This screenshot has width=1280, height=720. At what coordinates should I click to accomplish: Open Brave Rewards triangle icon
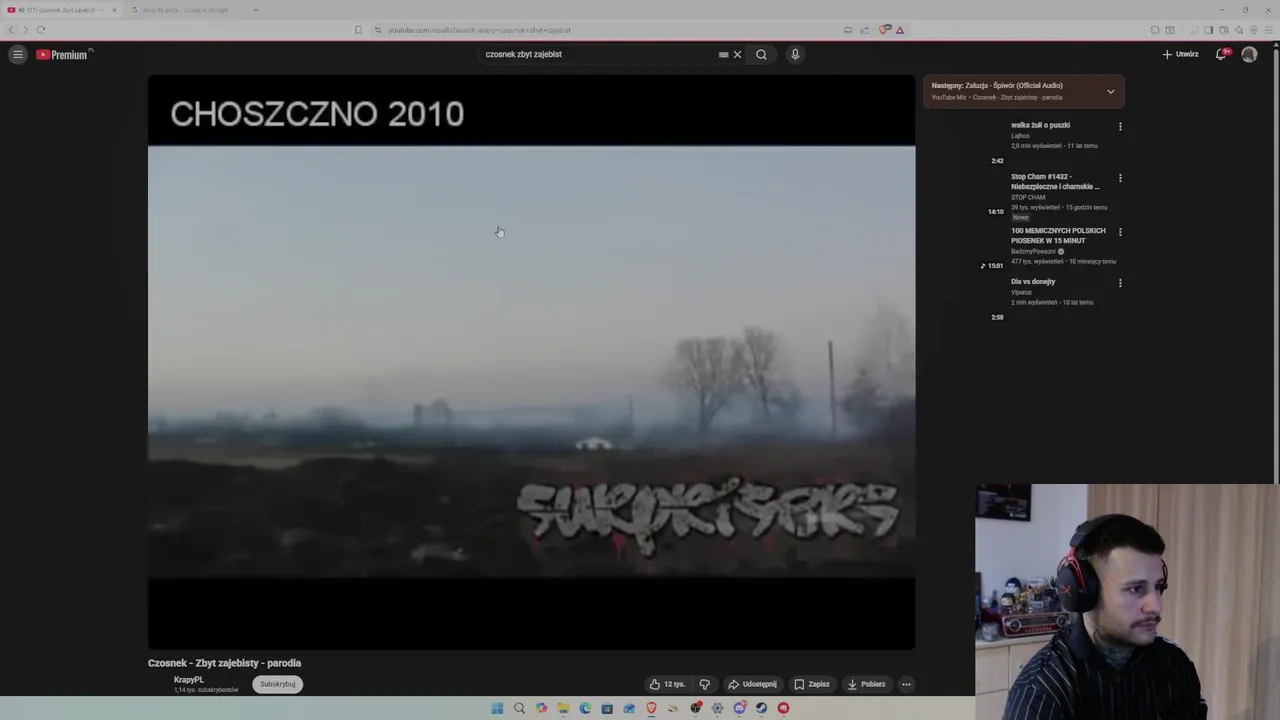click(900, 30)
